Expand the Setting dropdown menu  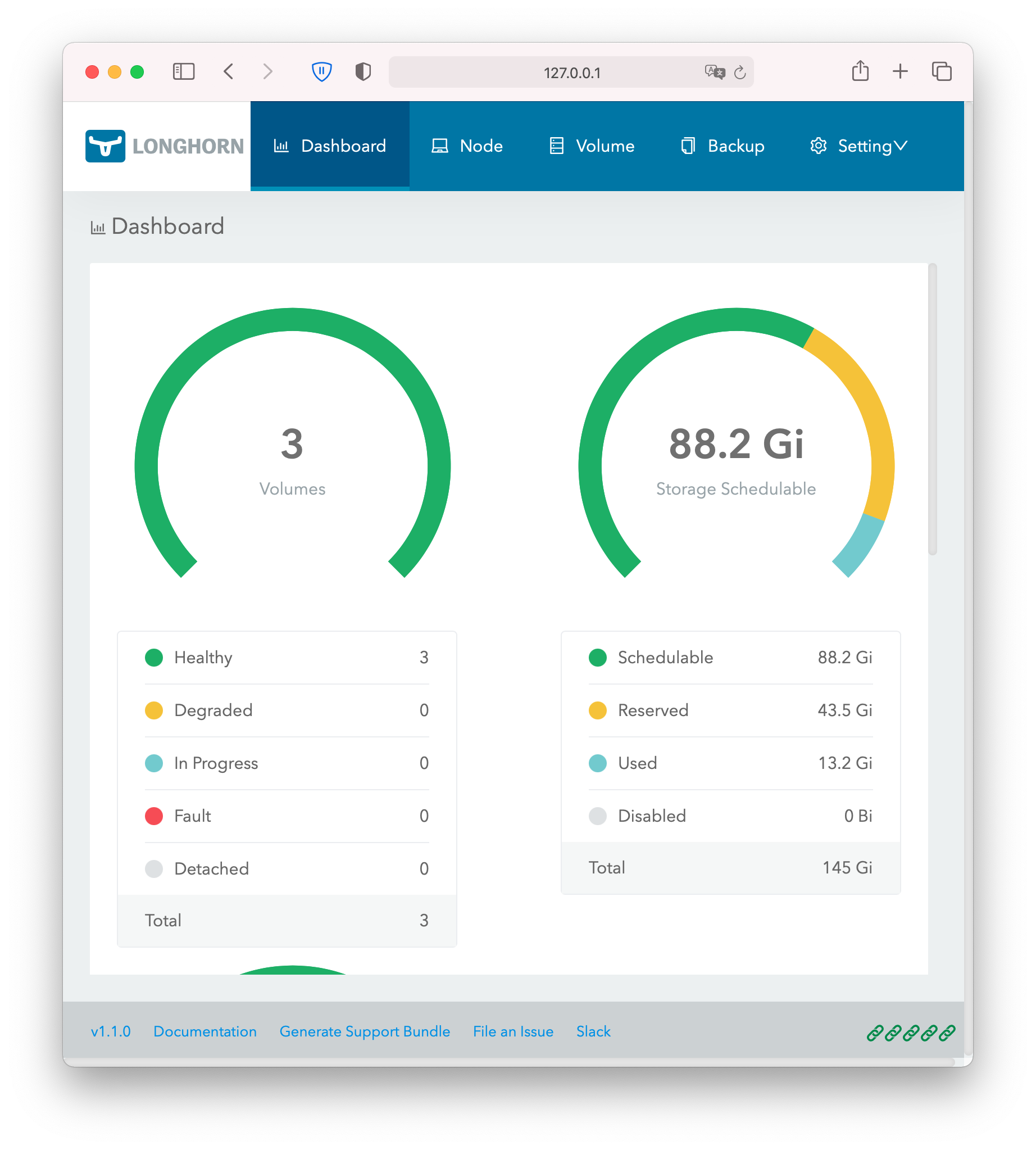[858, 146]
